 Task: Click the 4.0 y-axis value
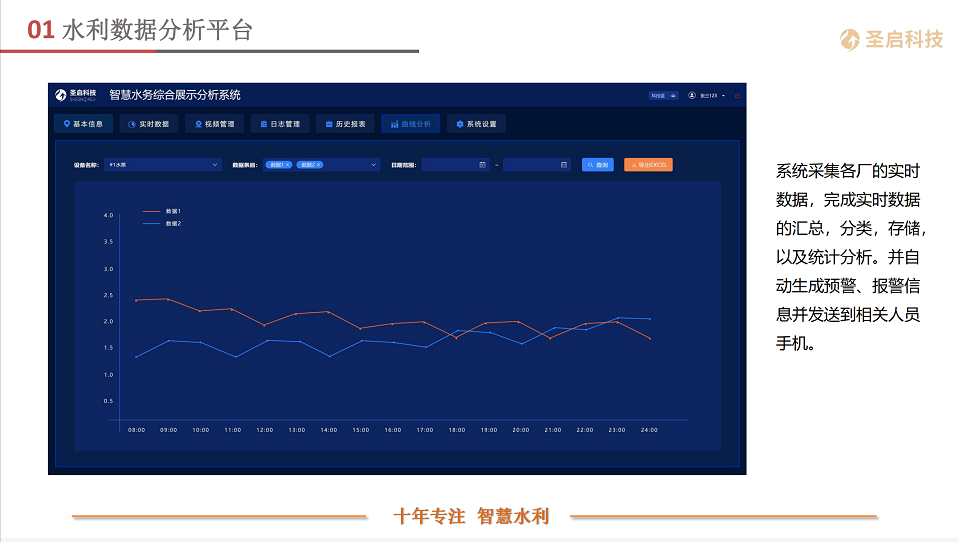coord(108,215)
